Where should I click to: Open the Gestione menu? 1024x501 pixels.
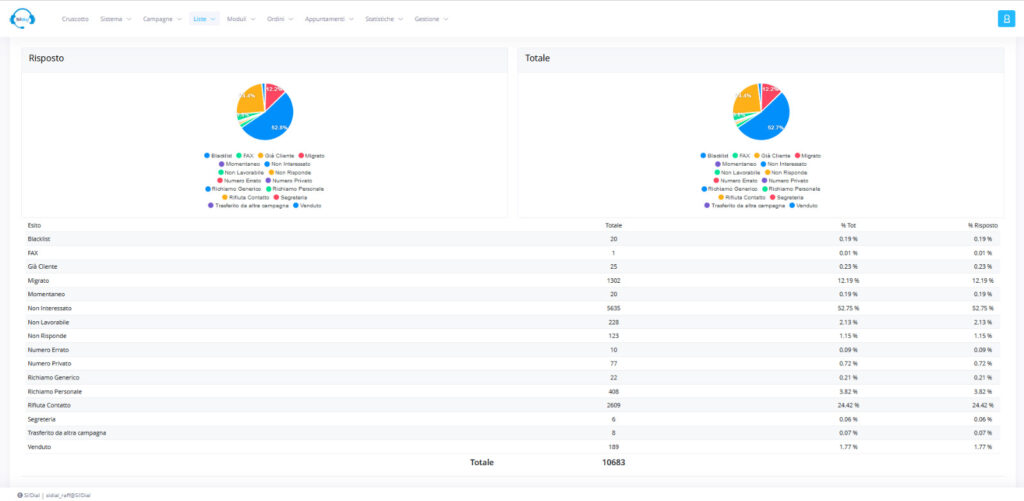pos(431,19)
